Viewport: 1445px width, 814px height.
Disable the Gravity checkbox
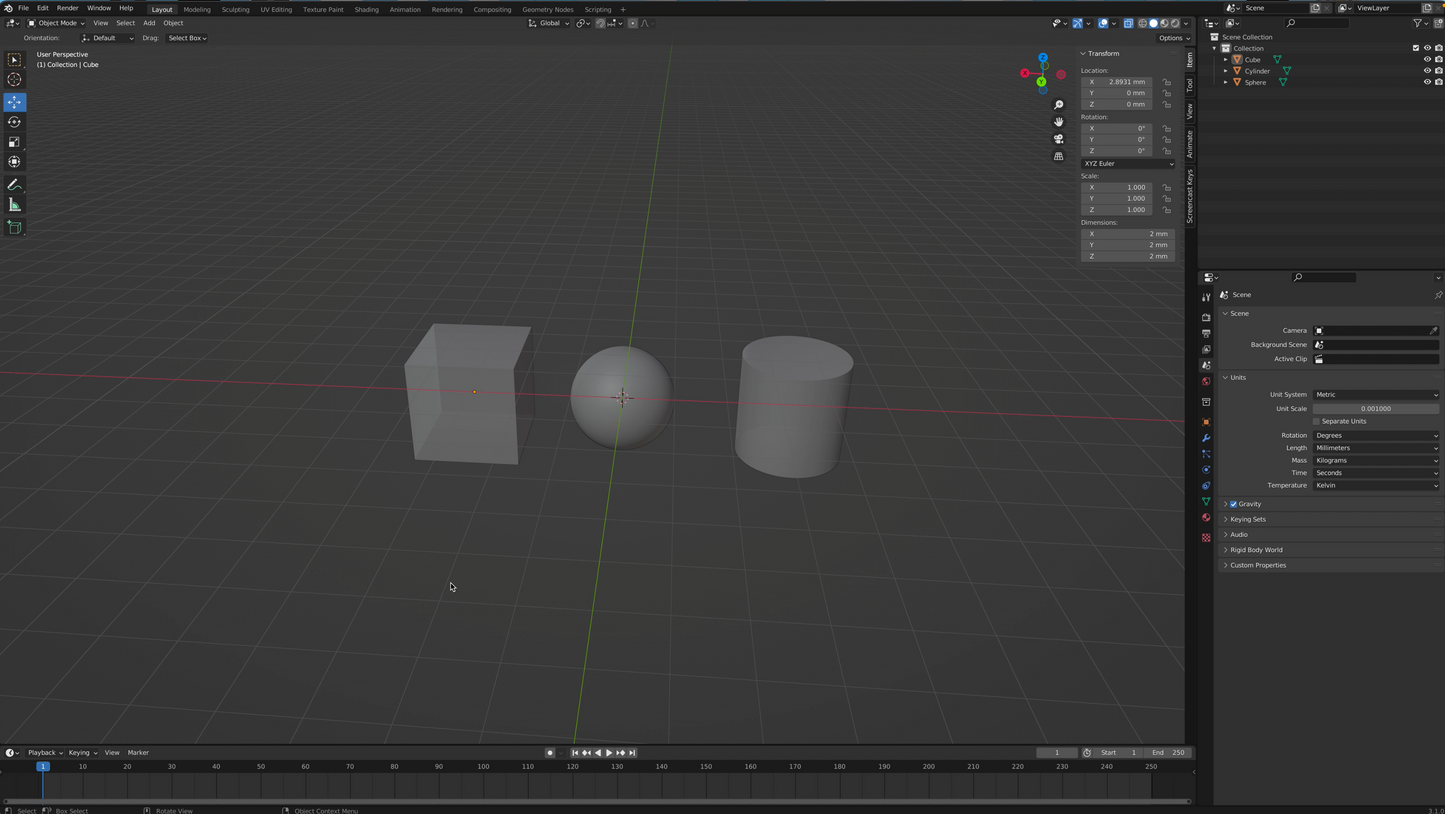pyautogui.click(x=1233, y=504)
